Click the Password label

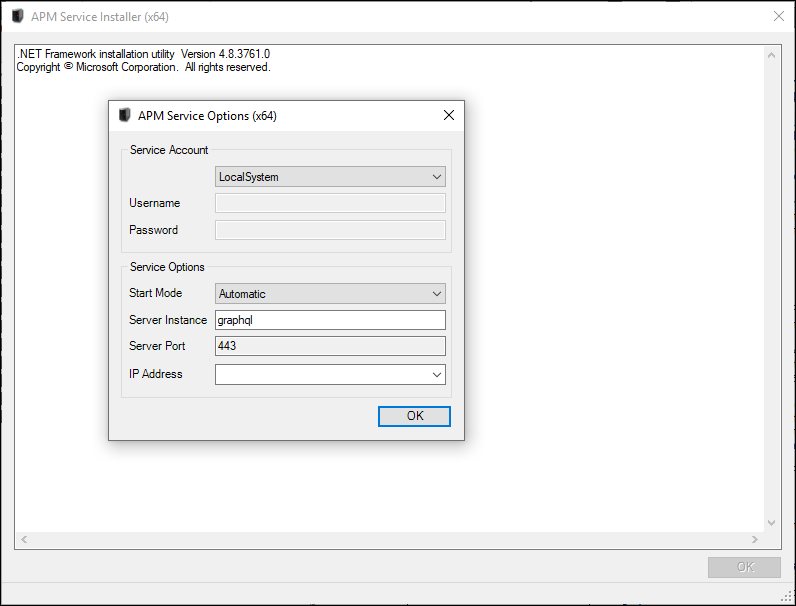(x=153, y=230)
